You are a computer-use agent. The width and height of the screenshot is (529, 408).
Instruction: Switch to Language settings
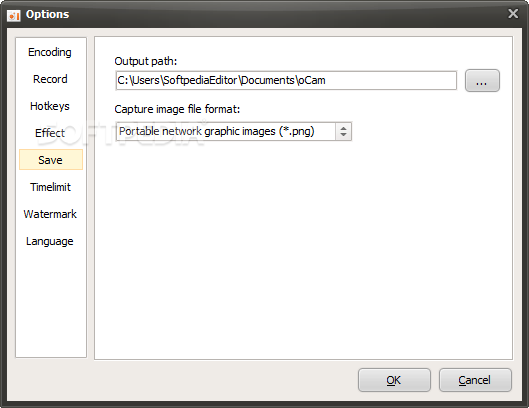[50, 241]
